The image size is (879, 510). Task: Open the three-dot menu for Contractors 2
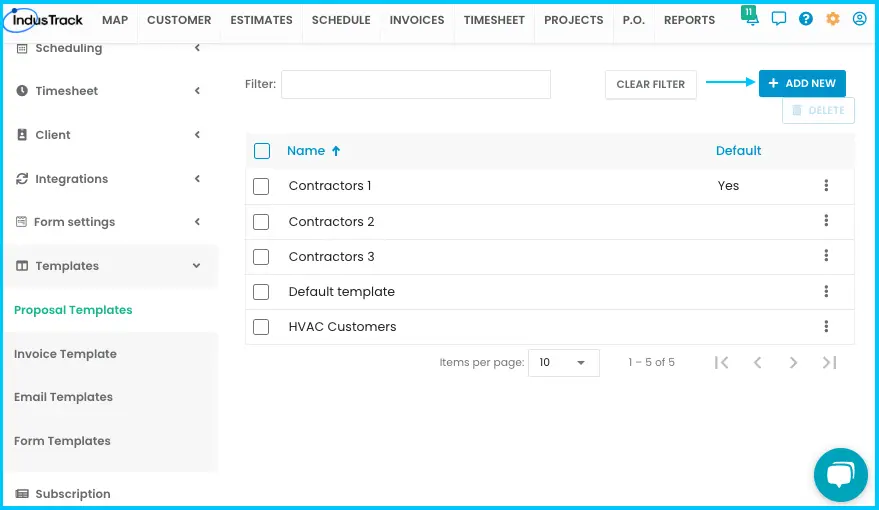[826, 221]
